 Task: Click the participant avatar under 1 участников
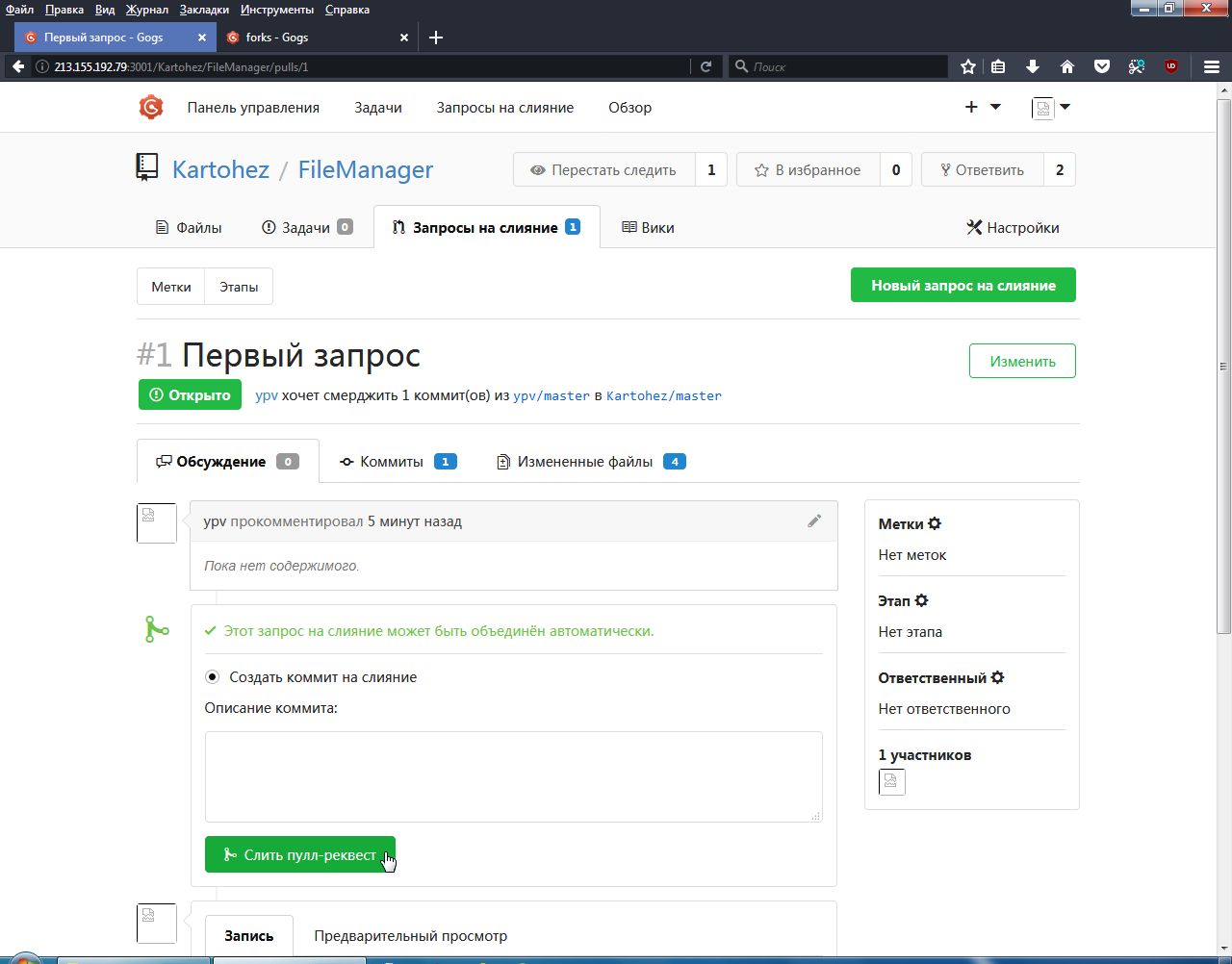pyautogui.click(x=891, y=781)
